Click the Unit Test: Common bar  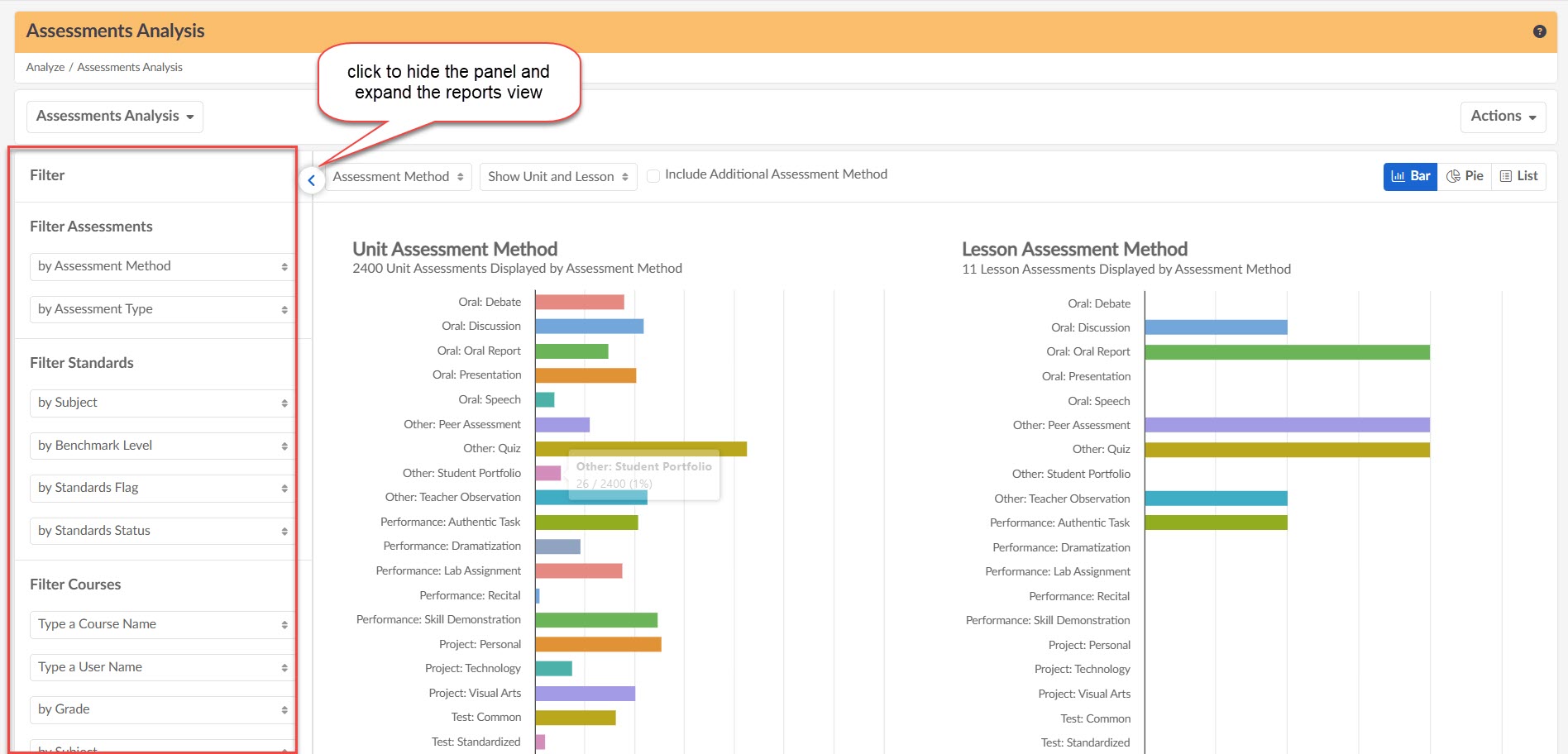point(576,718)
